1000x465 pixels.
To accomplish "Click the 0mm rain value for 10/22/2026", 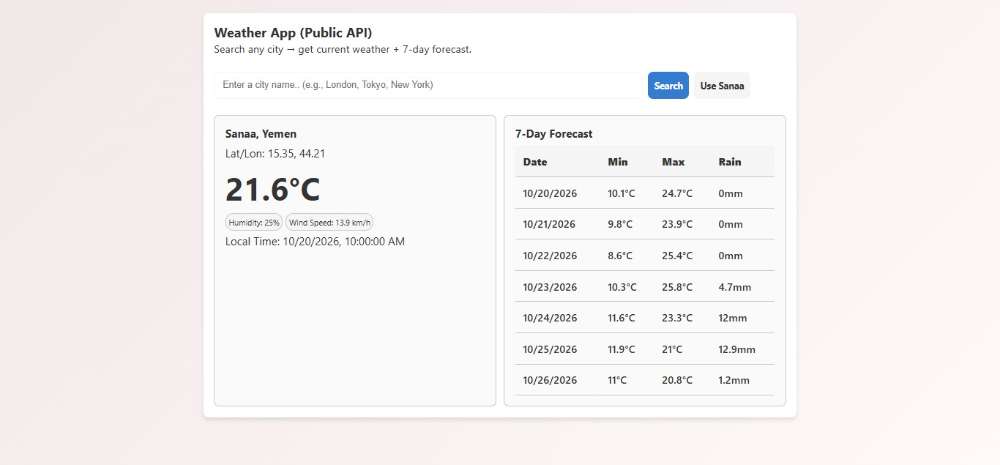I will tap(730, 256).
